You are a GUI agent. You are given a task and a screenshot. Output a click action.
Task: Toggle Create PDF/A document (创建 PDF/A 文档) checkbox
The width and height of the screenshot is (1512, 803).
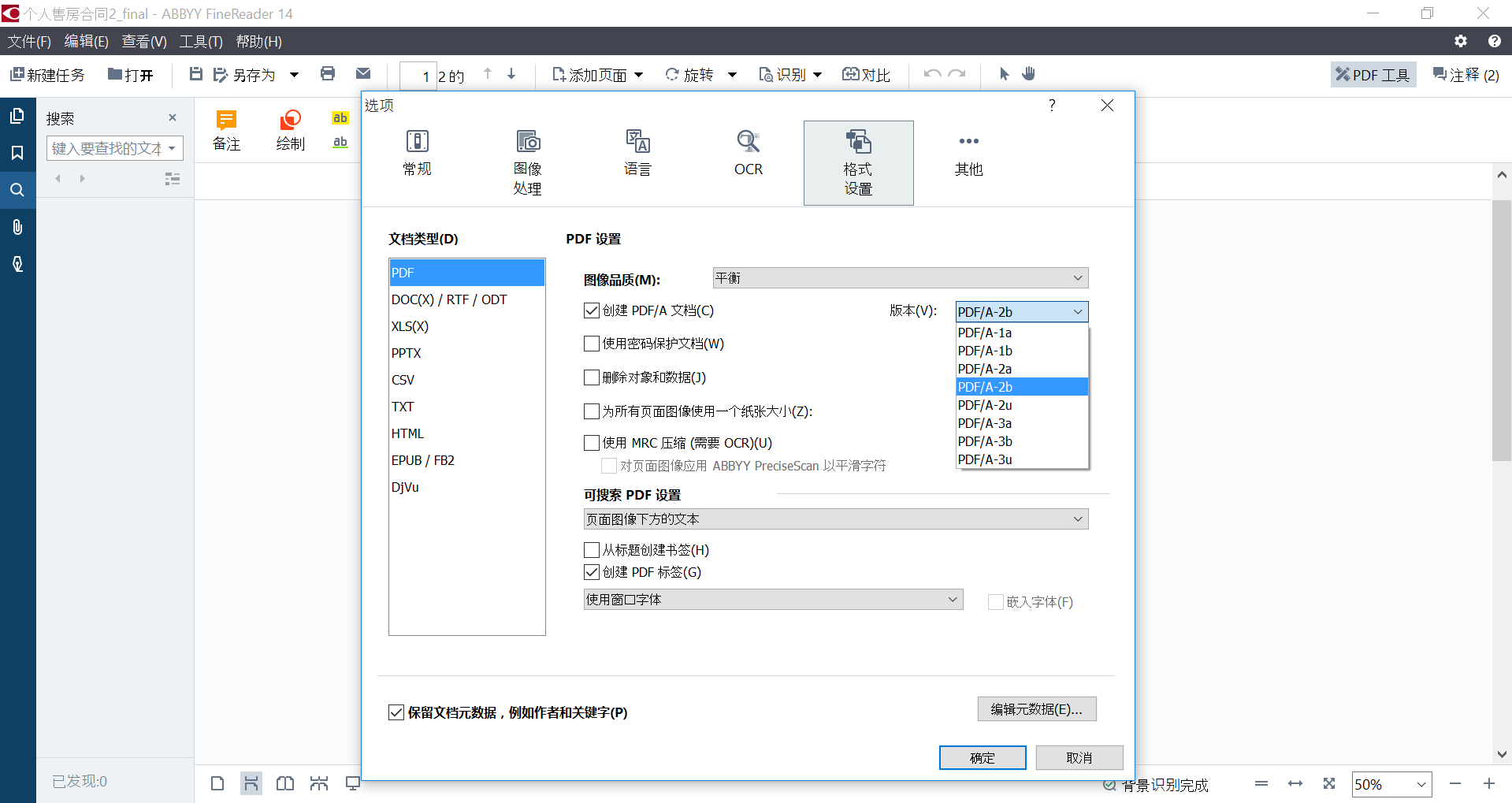coord(592,310)
